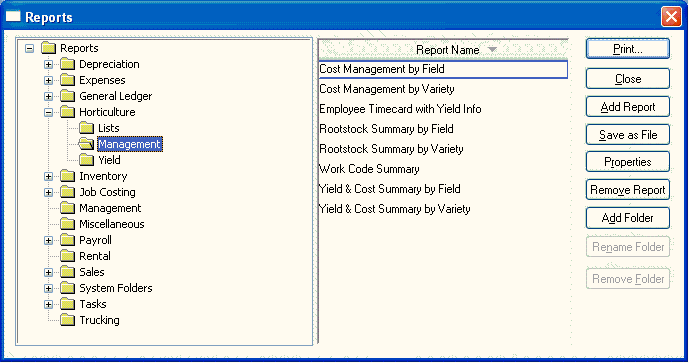Click the Lists folder icon
The height and width of the screenshot is (363, 689).
coord(87,128)
